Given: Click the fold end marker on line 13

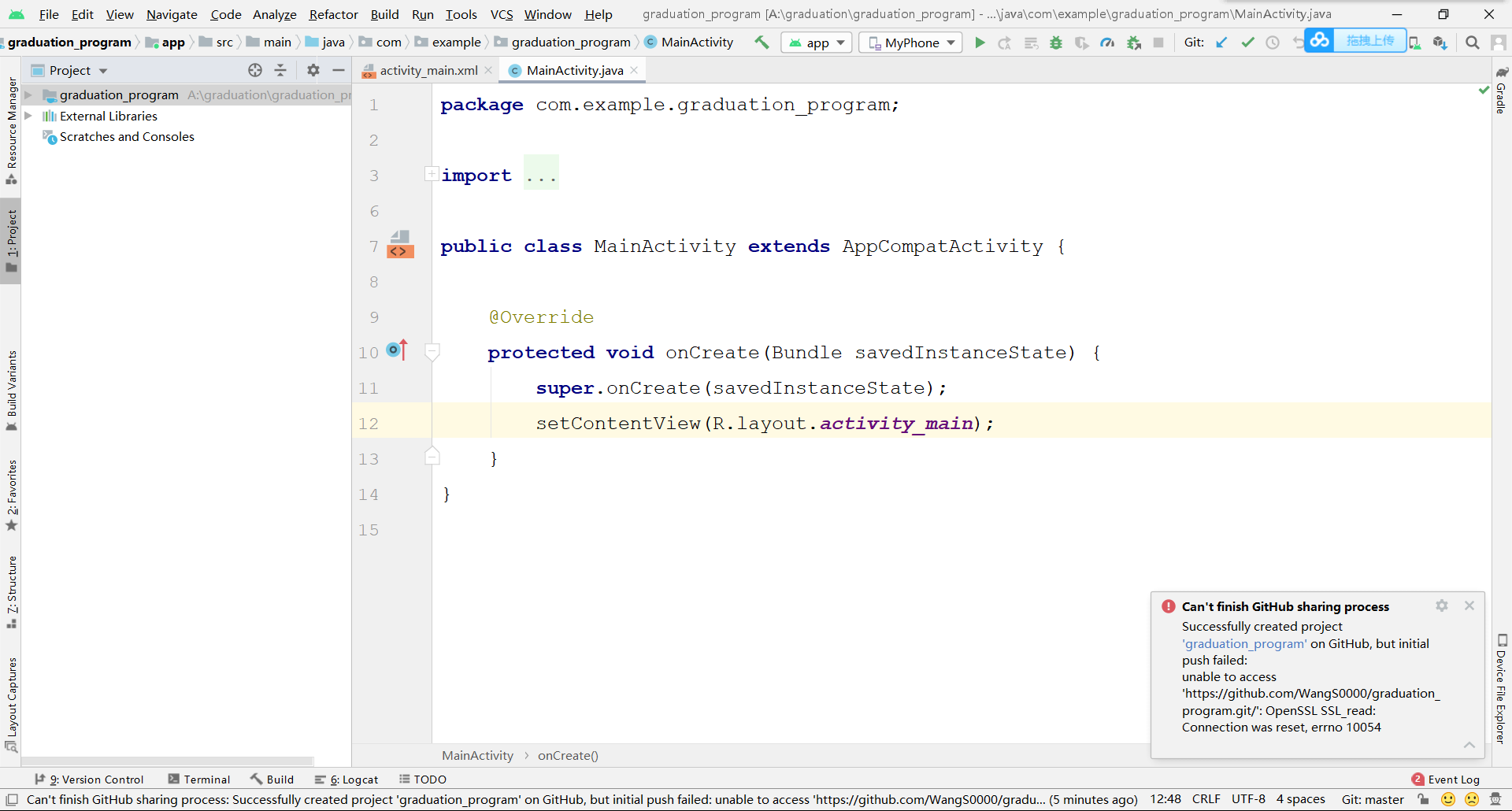Looking at the screenshot, I should (432, 456).
